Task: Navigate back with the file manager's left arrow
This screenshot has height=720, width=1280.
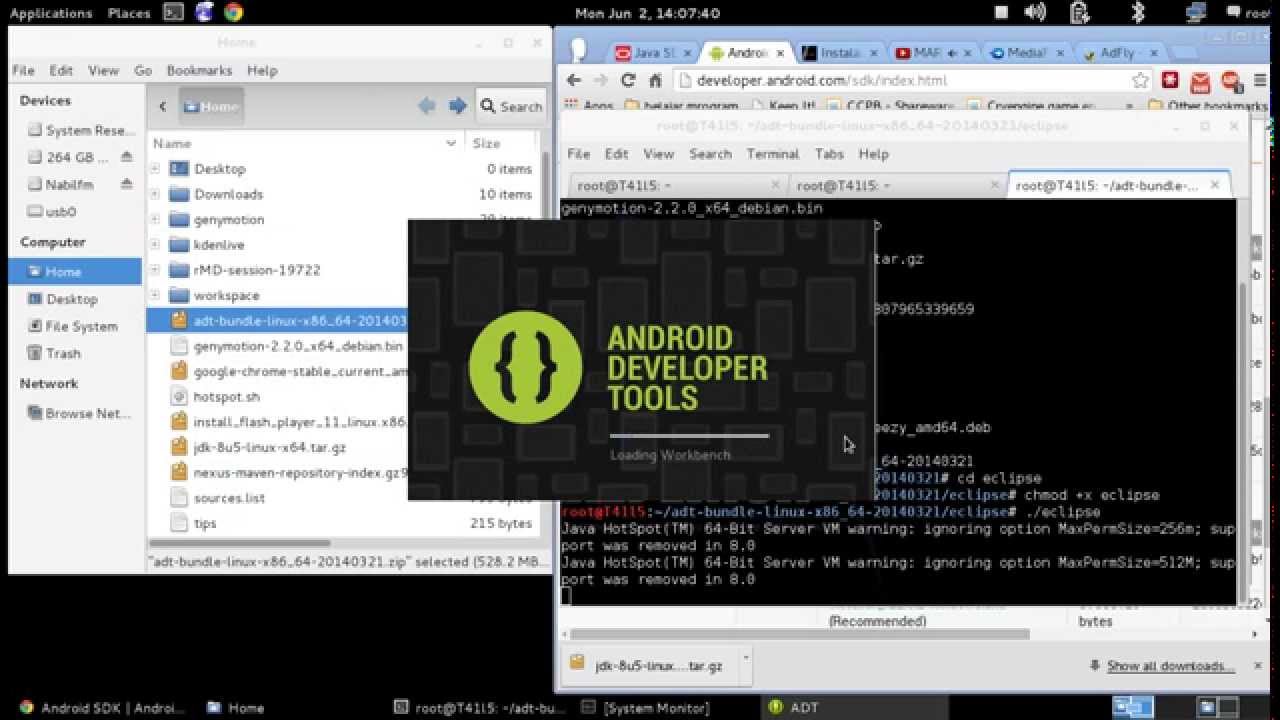Action: click(427, 106)
